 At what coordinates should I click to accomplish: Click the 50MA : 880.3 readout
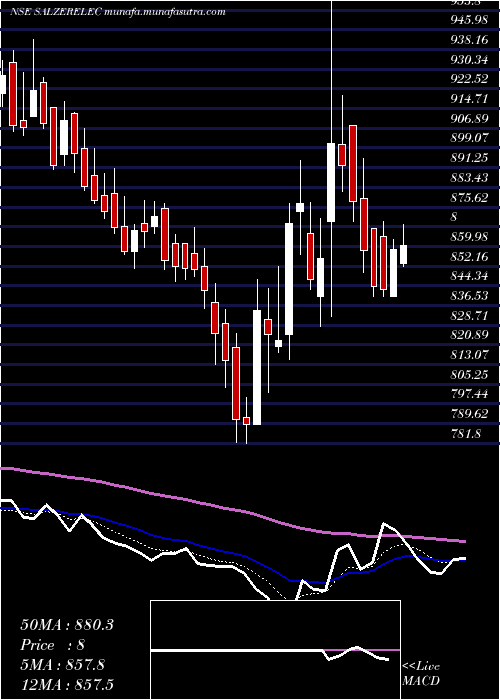coord(67,625)
